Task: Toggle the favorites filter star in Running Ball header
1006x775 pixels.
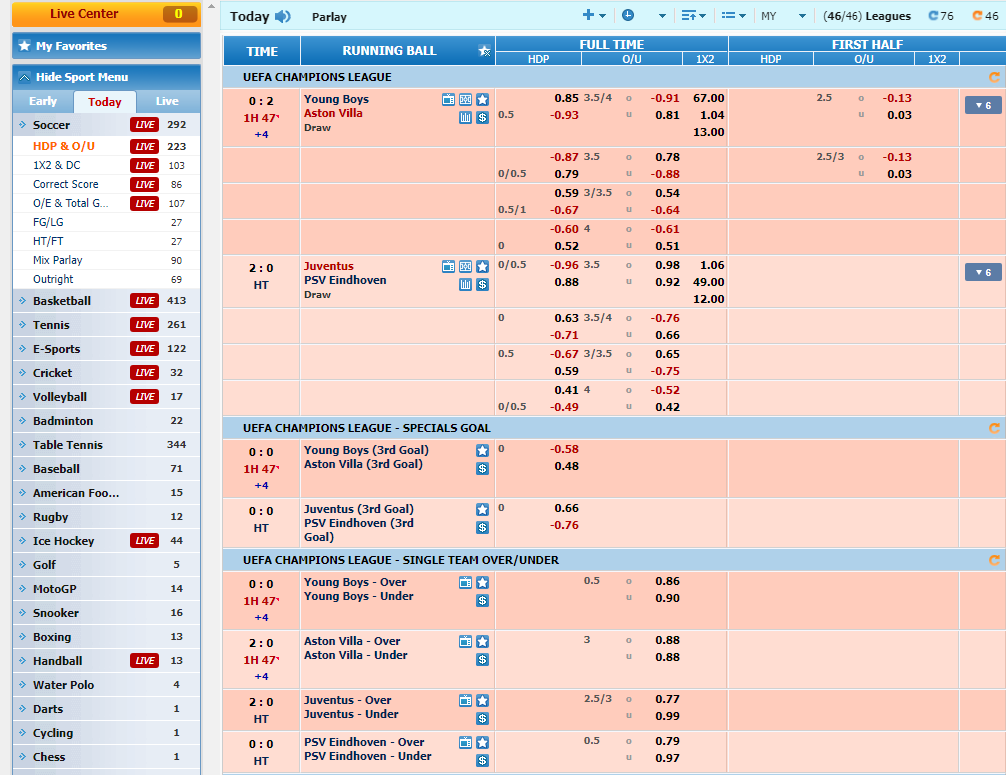Action: tap(484, 51)
